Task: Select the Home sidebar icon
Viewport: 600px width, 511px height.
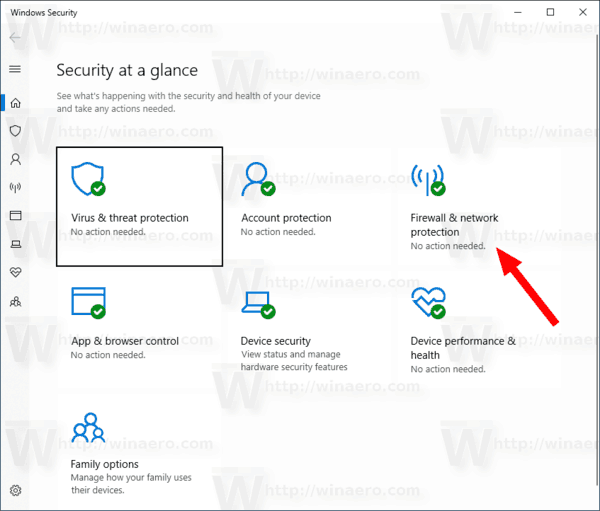Action: (x=15, y=103)
